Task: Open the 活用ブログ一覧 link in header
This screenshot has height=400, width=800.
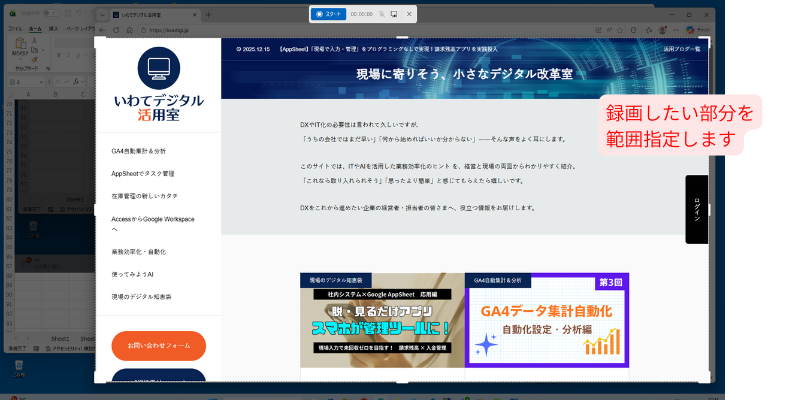Action: (x=682, y=49)
